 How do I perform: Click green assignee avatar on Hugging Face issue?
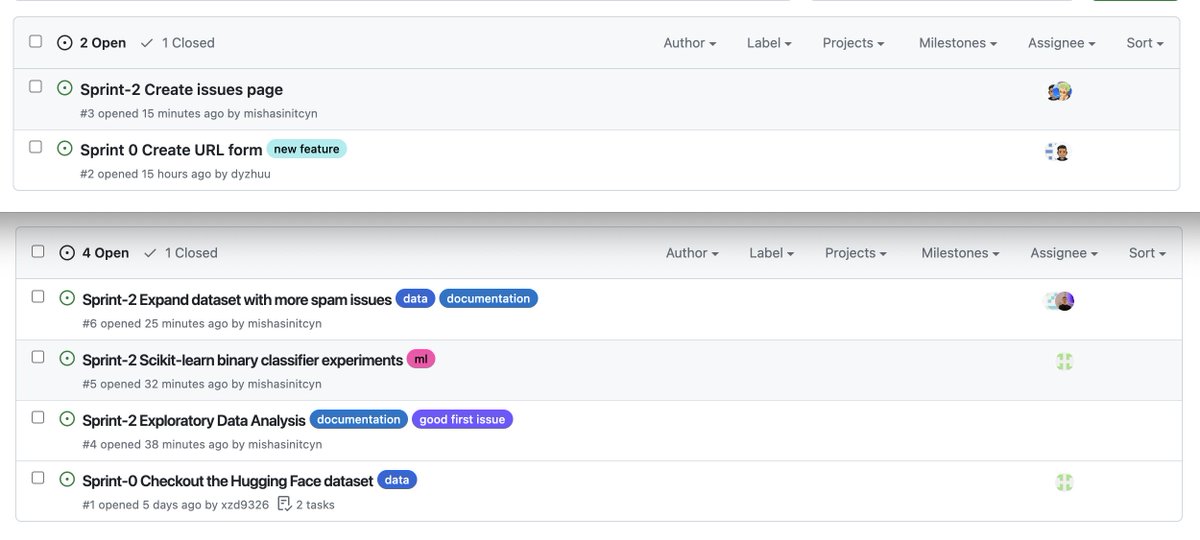click(x=1065, y=483)
